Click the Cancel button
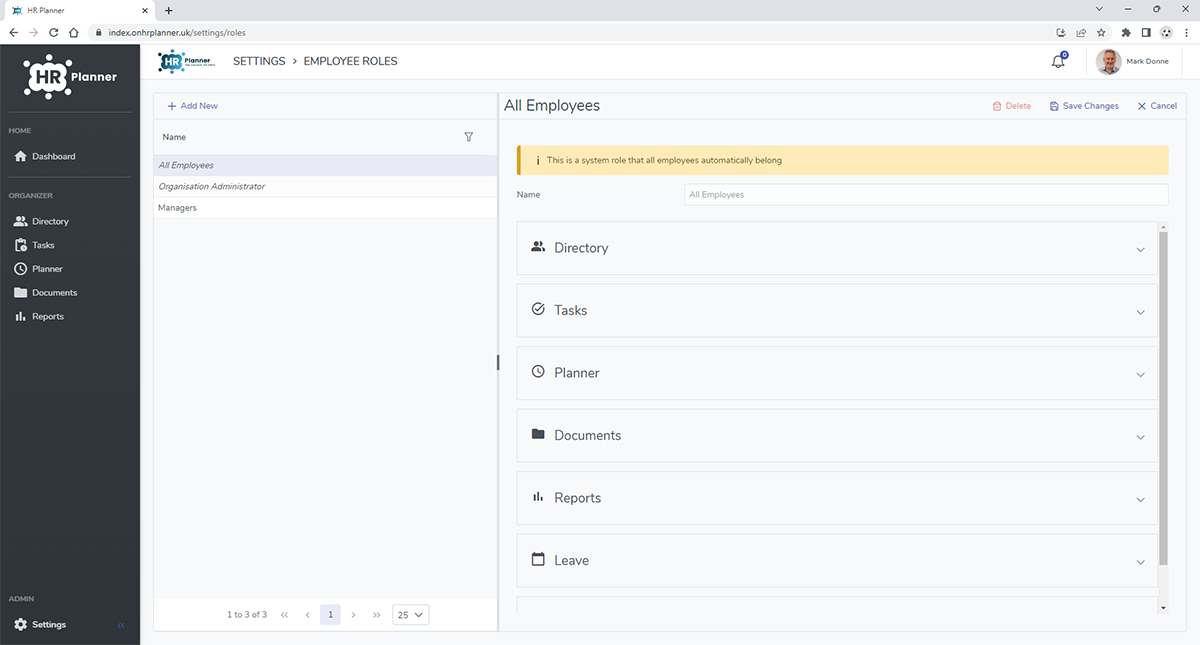1200x645 pixels. [x=1157, y=106]
